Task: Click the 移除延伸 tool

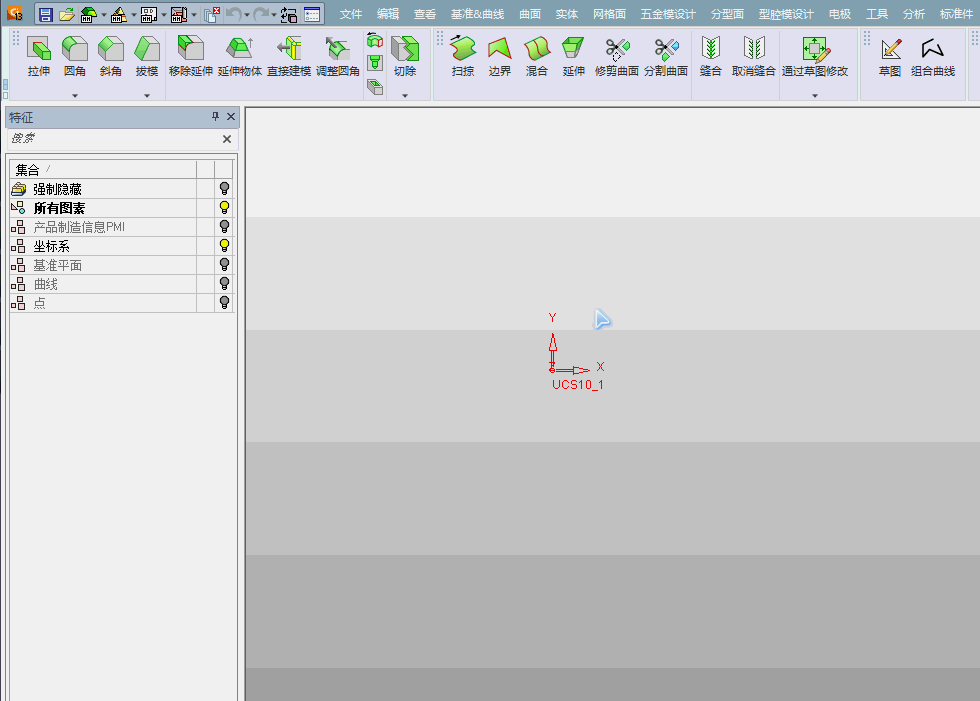Action: 191,57
